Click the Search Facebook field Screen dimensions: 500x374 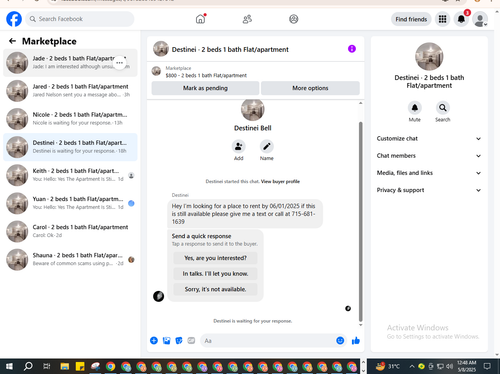(x=80, y=19)
